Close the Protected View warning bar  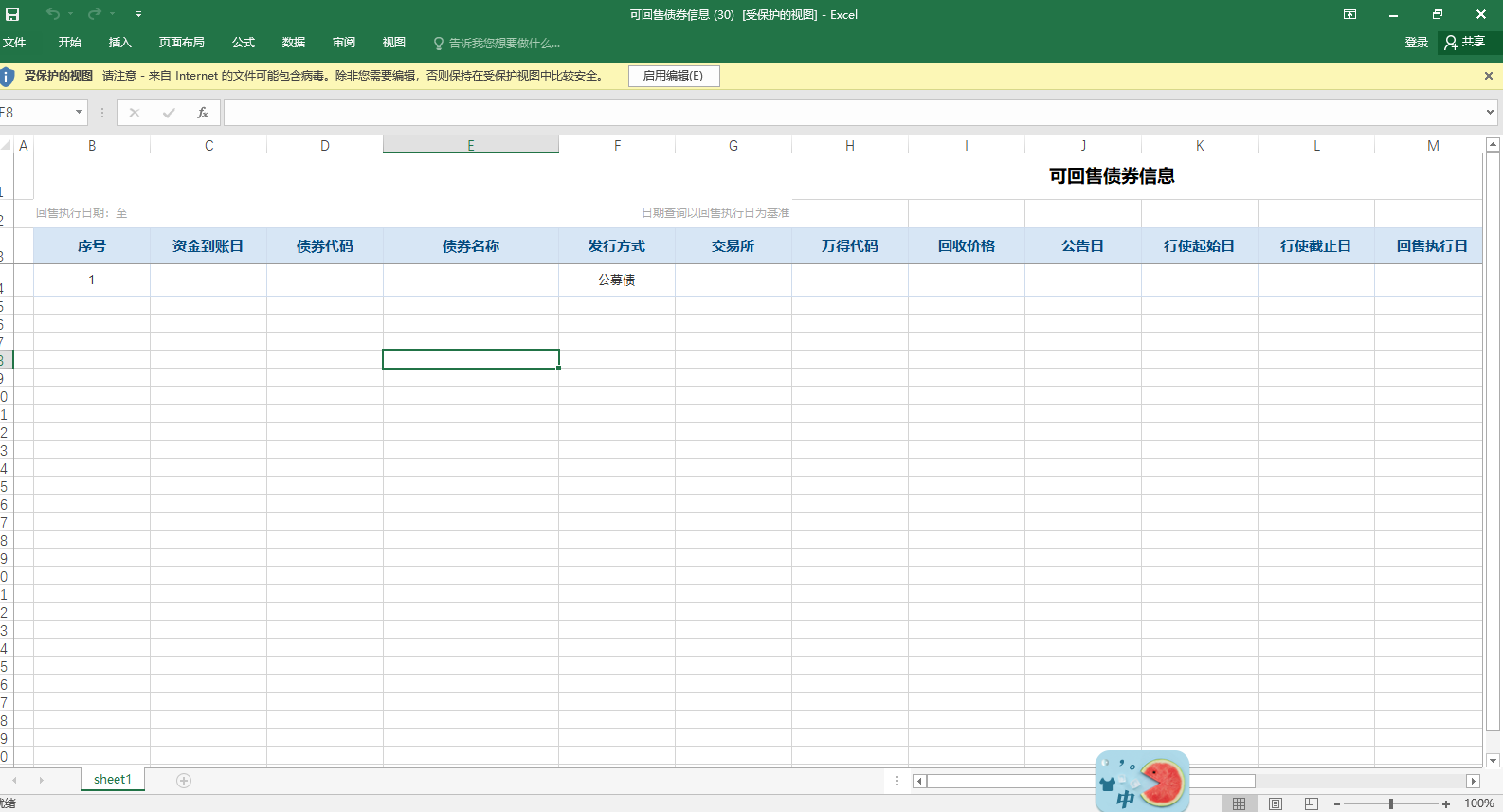(x=1488, y=76)
